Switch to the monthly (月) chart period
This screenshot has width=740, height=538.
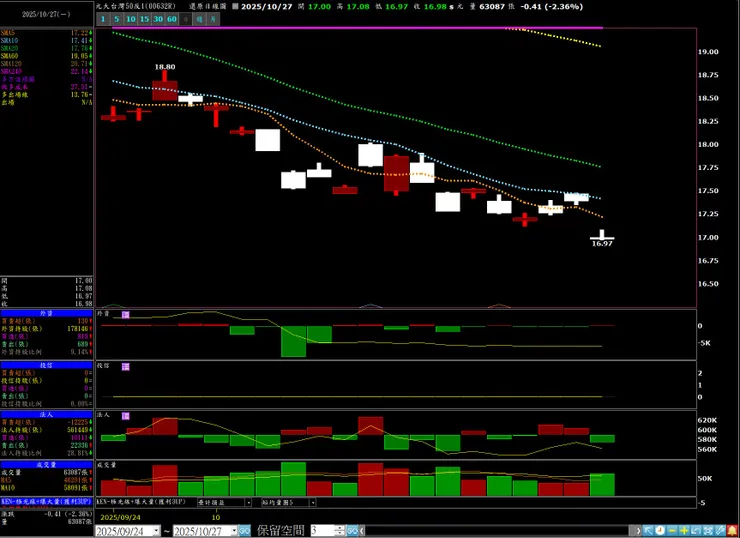(x=213, y=19)
